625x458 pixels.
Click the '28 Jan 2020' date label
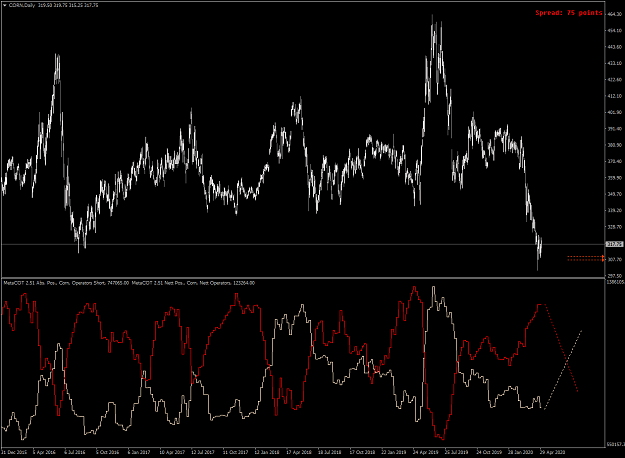point(521,452)
